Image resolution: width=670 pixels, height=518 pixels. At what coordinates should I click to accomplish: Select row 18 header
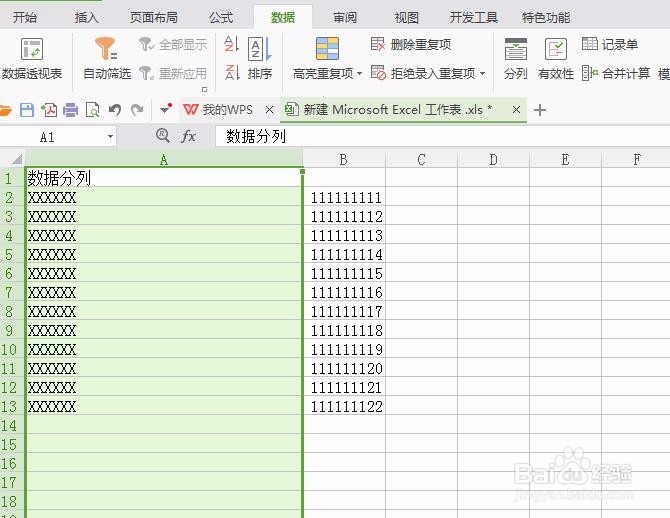(x=12, y=501)
